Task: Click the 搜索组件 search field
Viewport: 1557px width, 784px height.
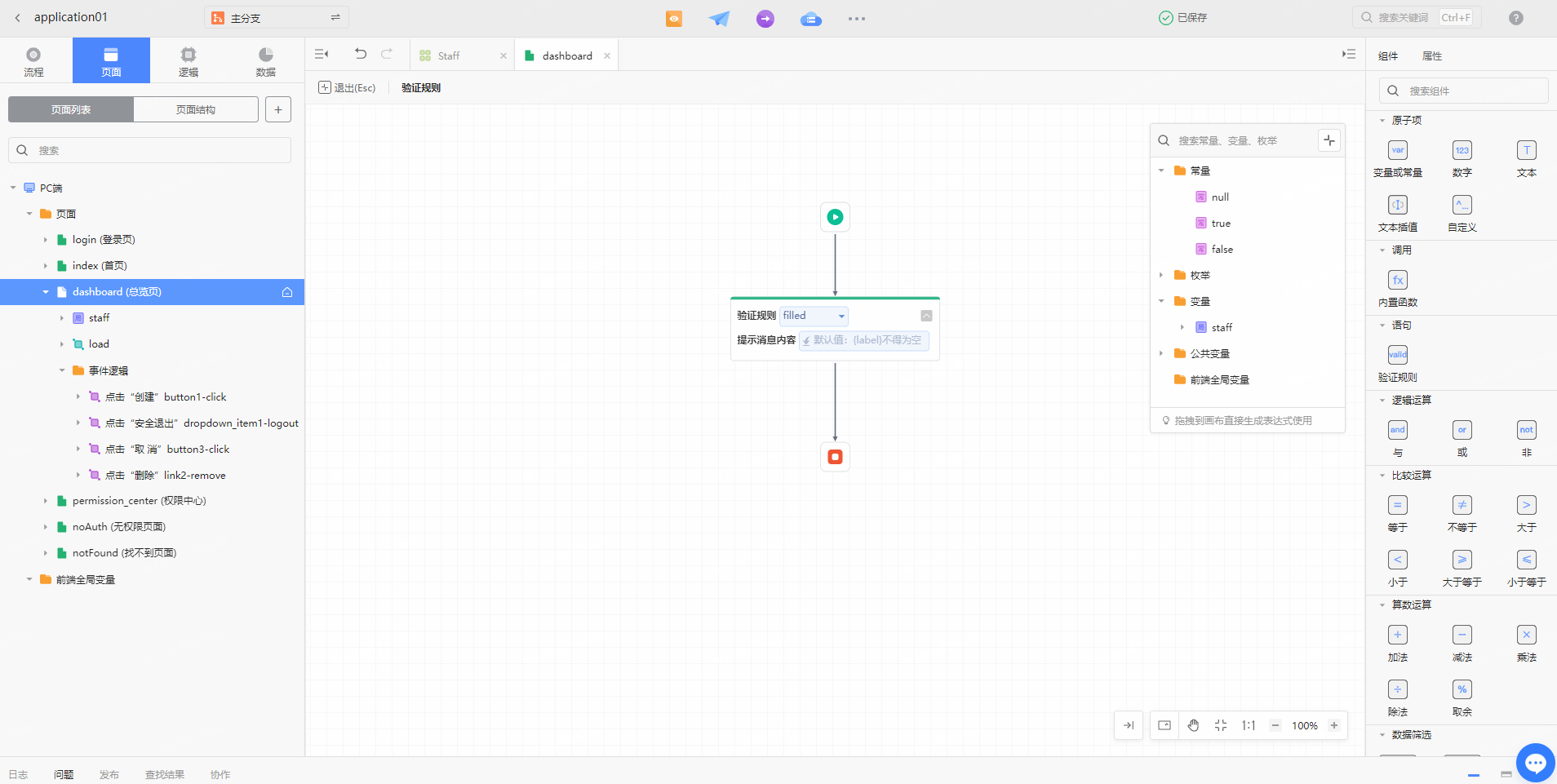Action: [1464, 91]
